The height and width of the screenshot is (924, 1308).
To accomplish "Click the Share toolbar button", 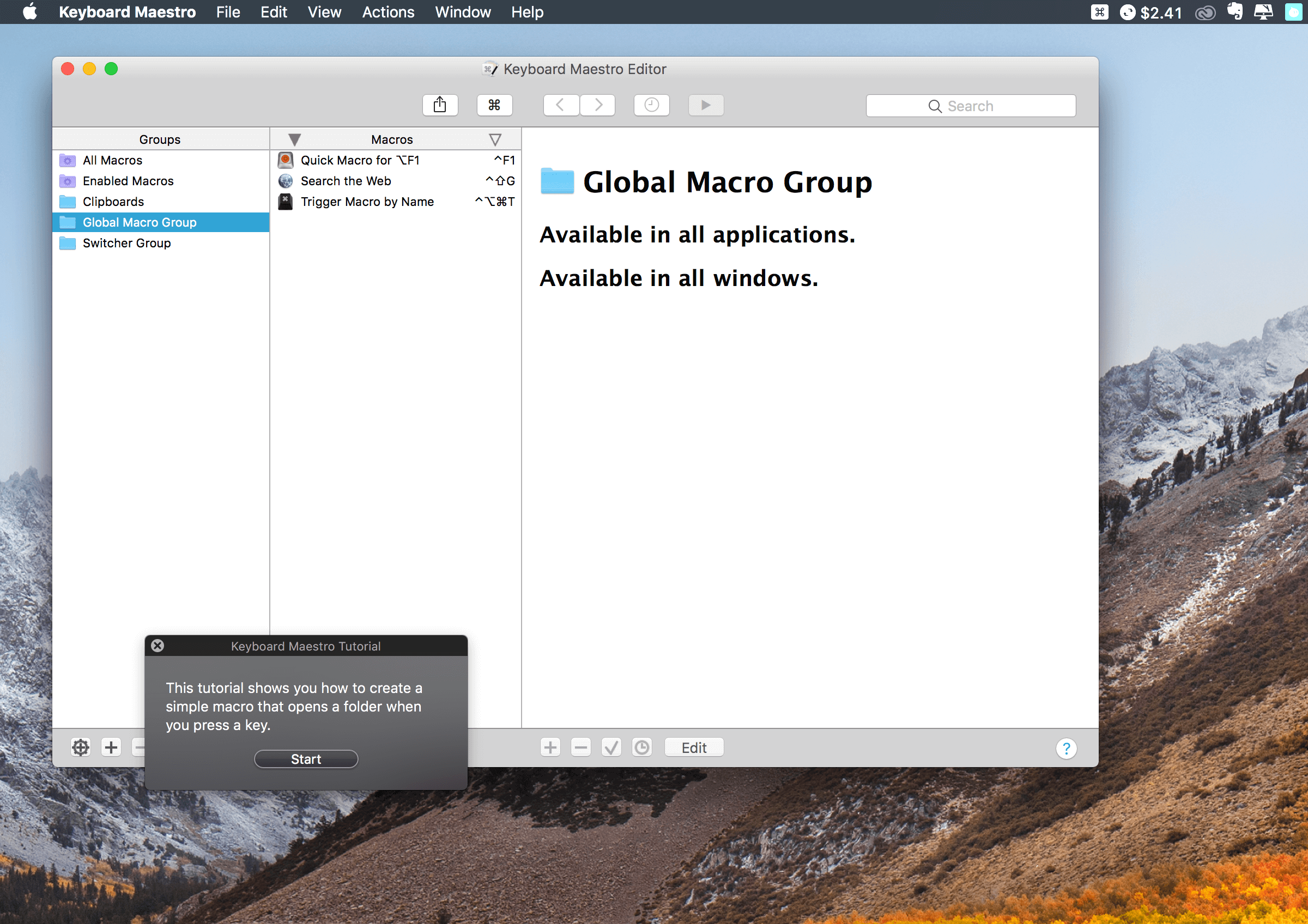I will (x=440, y=105).
